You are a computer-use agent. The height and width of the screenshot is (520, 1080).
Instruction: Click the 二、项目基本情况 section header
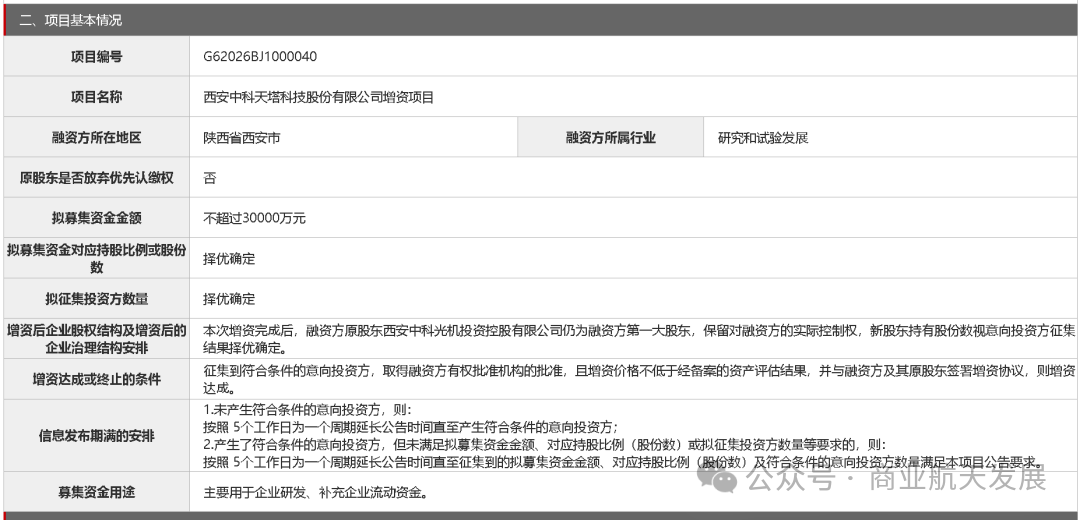point(70,20)
